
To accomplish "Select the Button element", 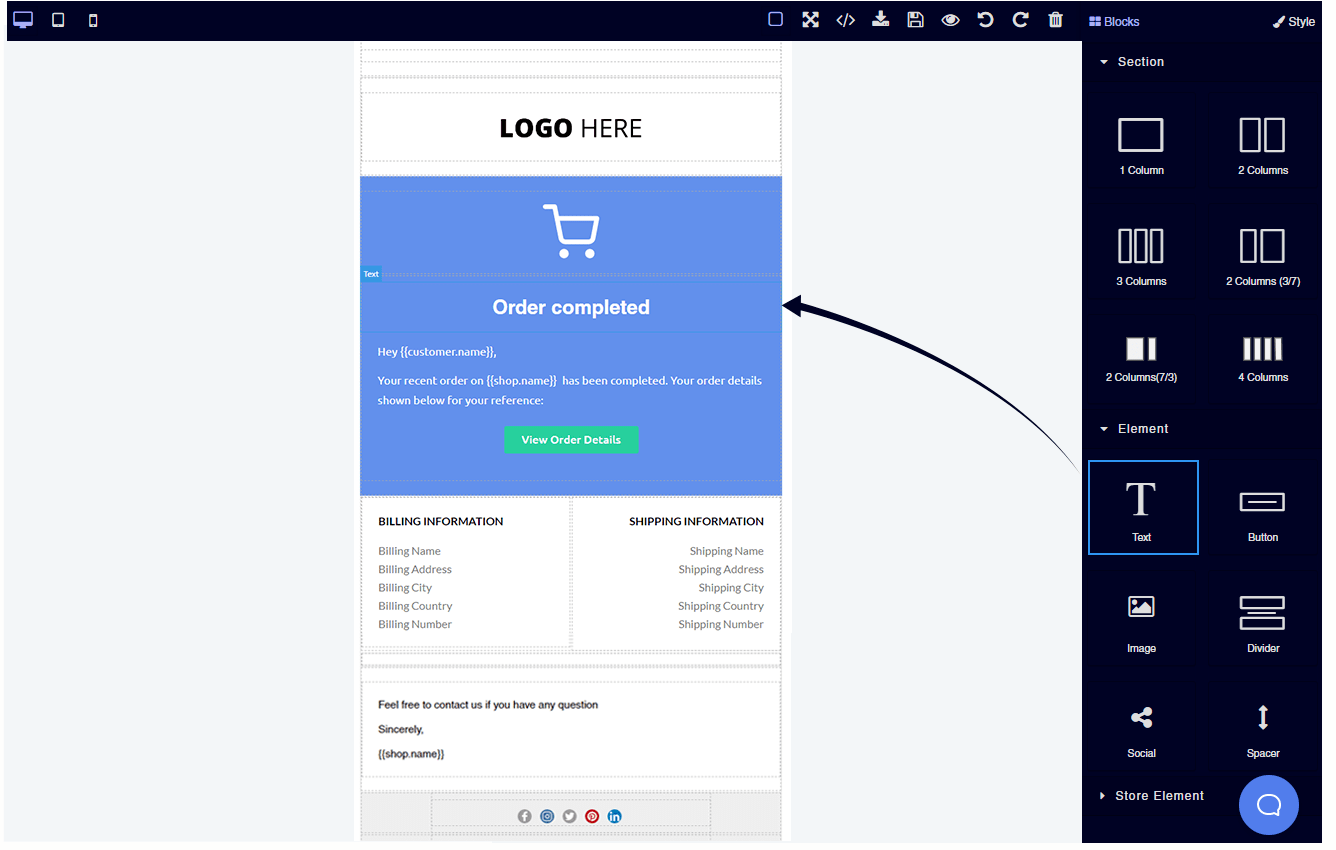I will (1262, 507).
